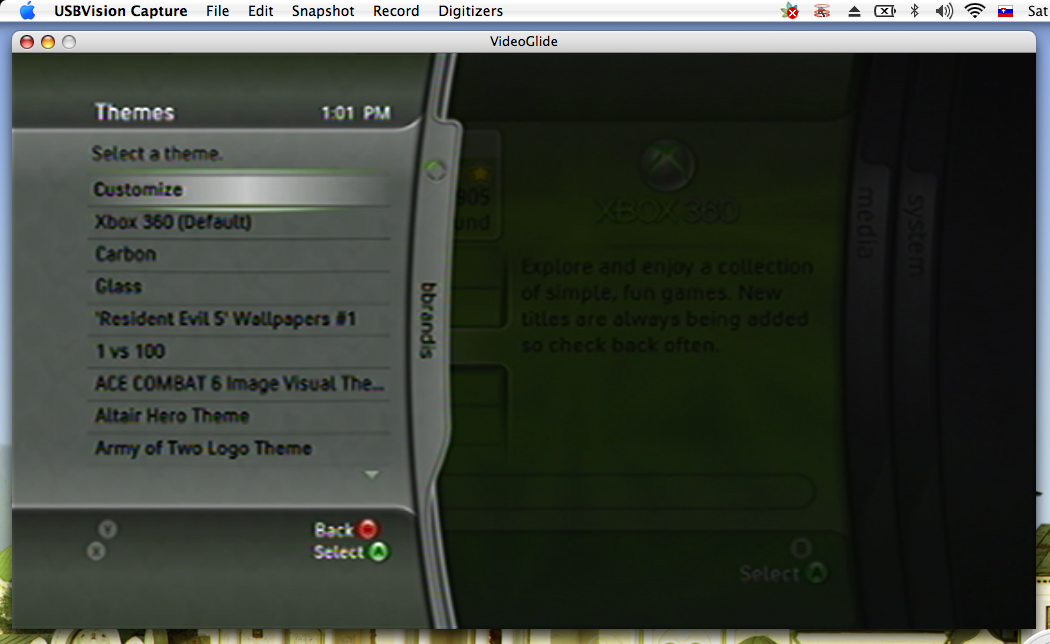Click the dimmed system blade tab
This screenshot has height=644, width=1050.
[915, 235]
